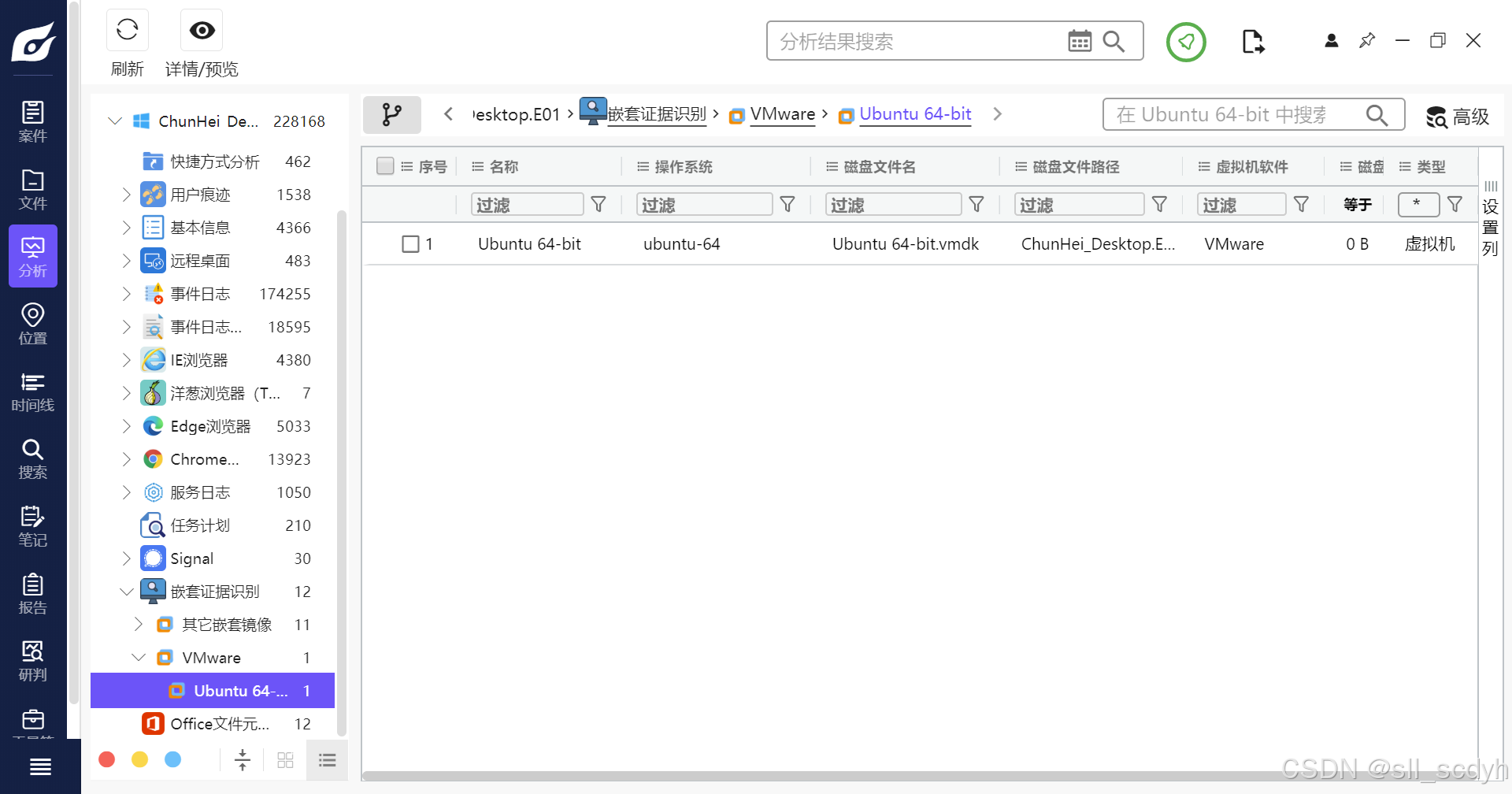Collapse the ChunHei De... root node
The height and width of the screenshot is (794, 1512).
[x=115, y=121]
